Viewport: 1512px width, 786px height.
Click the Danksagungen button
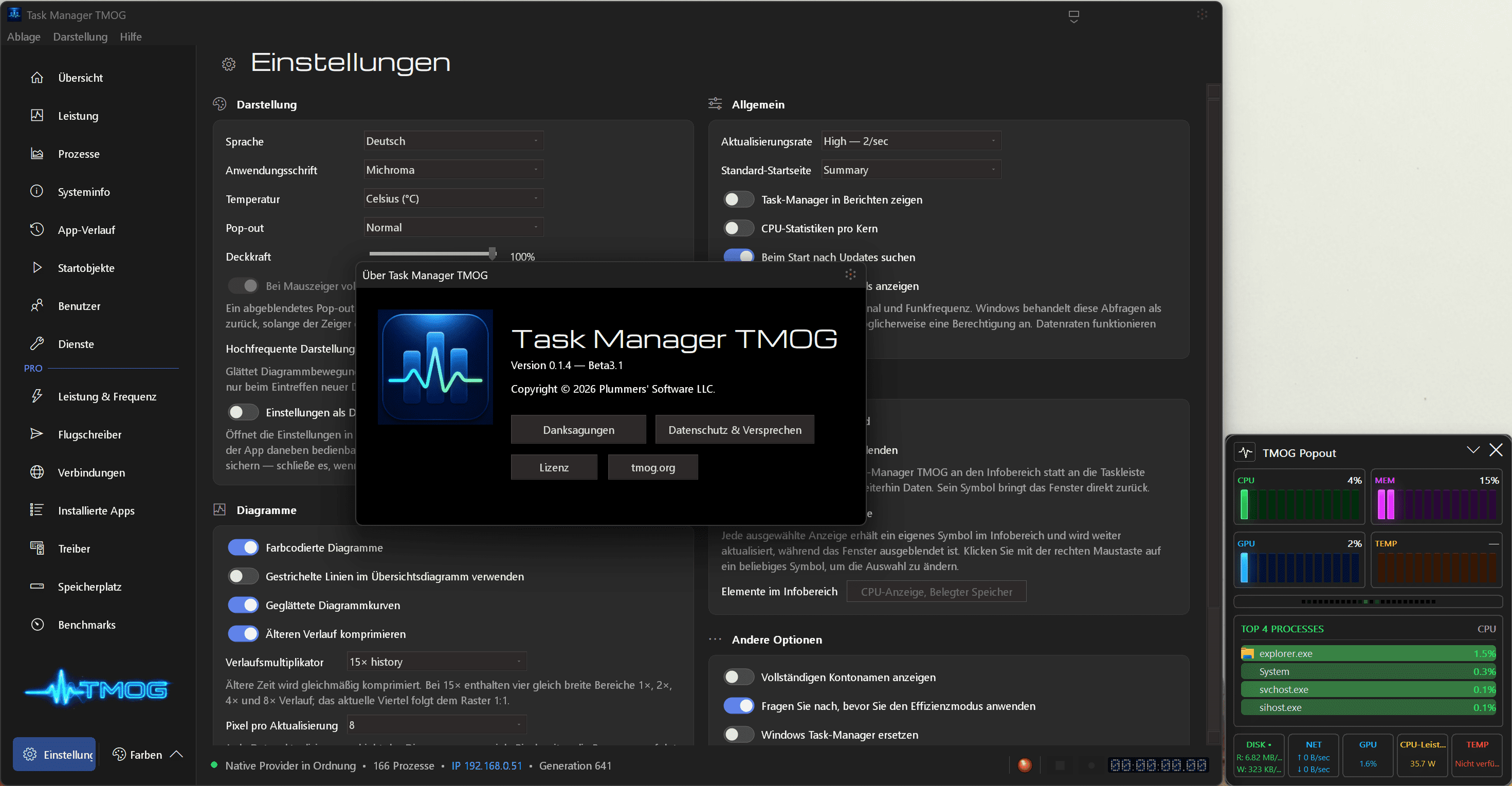(x=578, y=430)
